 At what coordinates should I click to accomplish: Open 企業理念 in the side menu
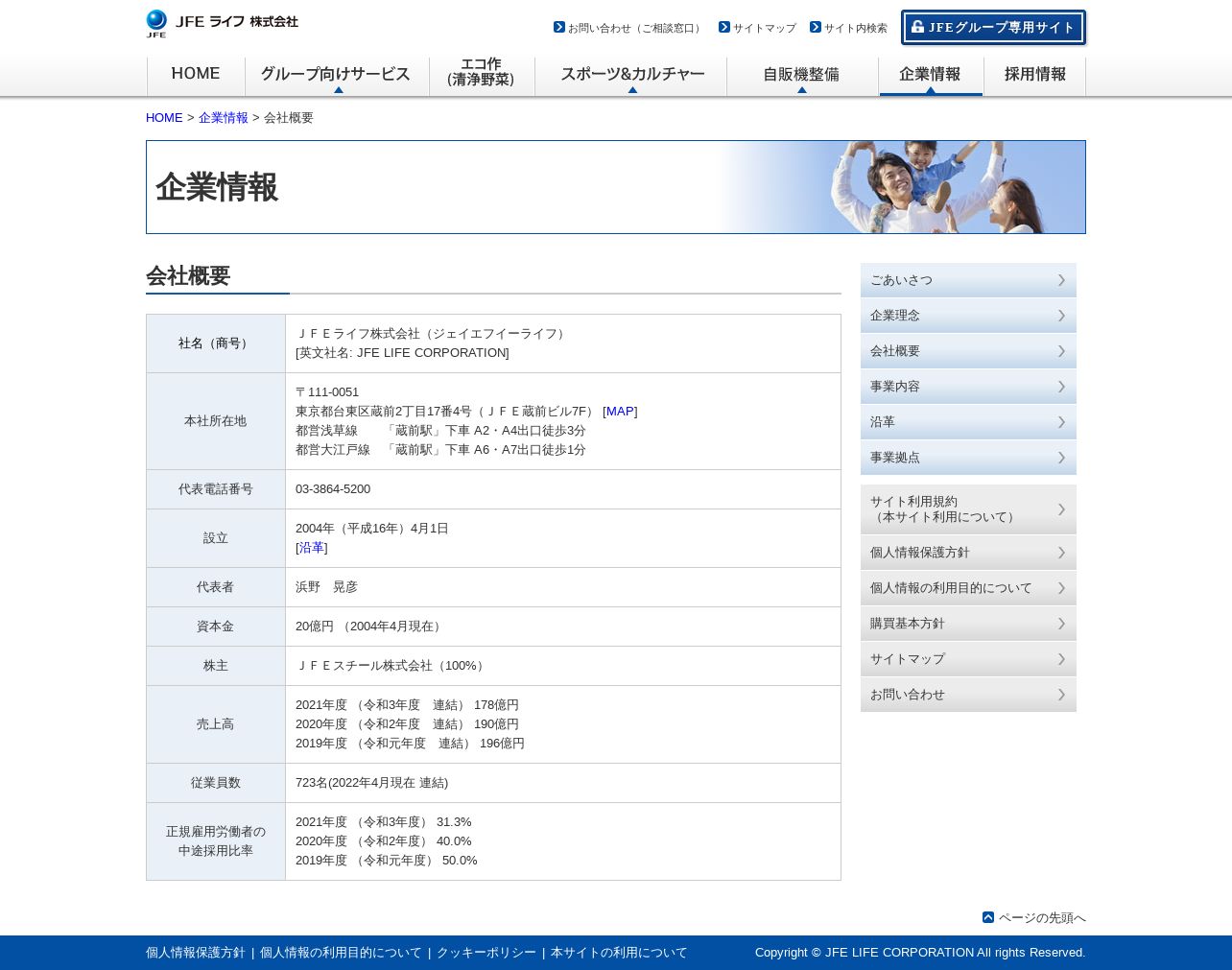click(968, 316)
